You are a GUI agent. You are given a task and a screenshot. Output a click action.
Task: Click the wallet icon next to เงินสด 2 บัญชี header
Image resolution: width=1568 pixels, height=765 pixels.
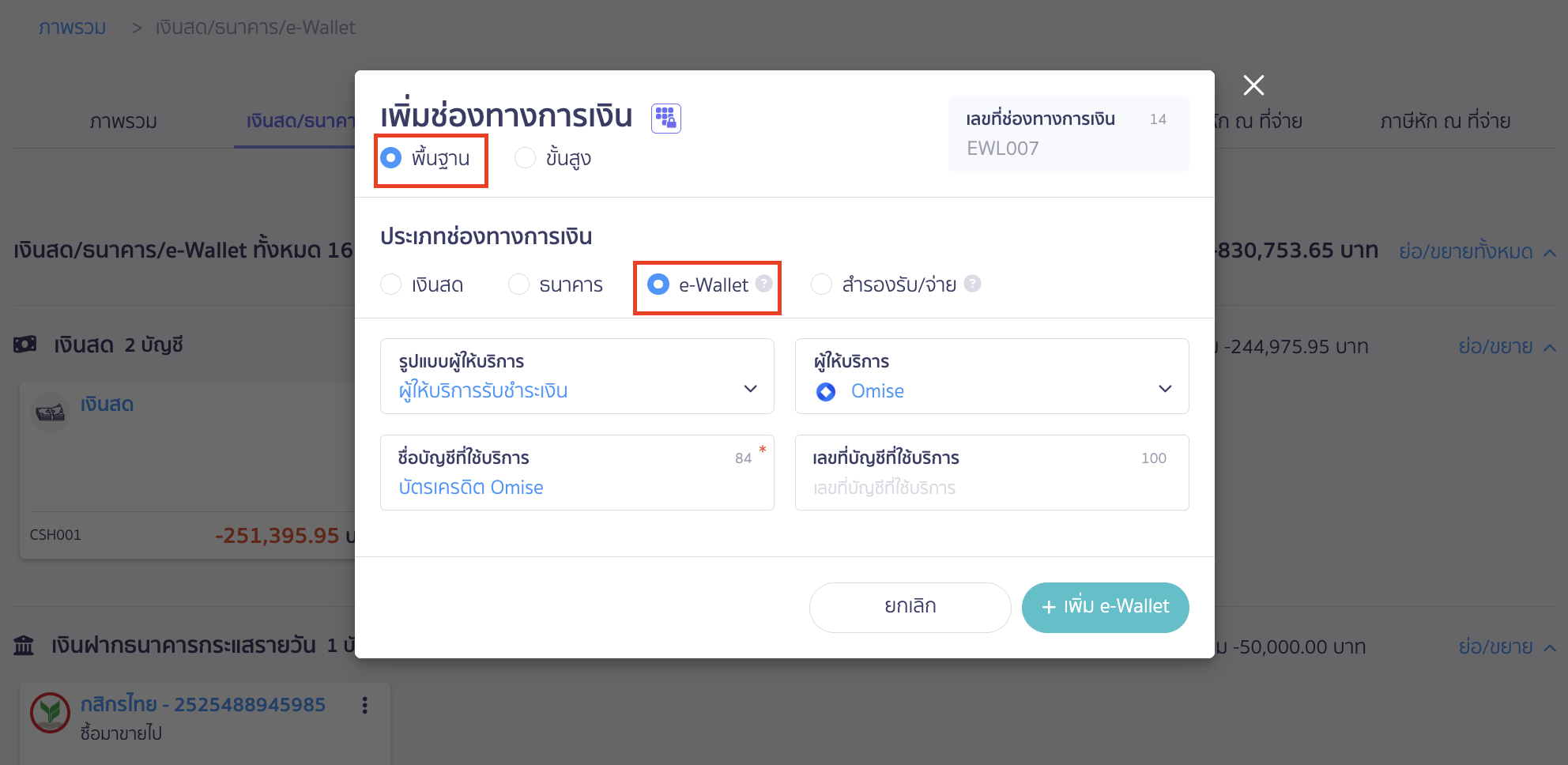26,344
